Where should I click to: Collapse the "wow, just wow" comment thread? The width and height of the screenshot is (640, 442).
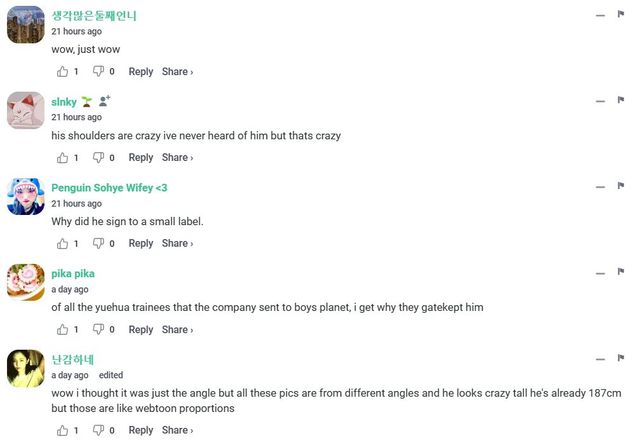tap(600, 15)
